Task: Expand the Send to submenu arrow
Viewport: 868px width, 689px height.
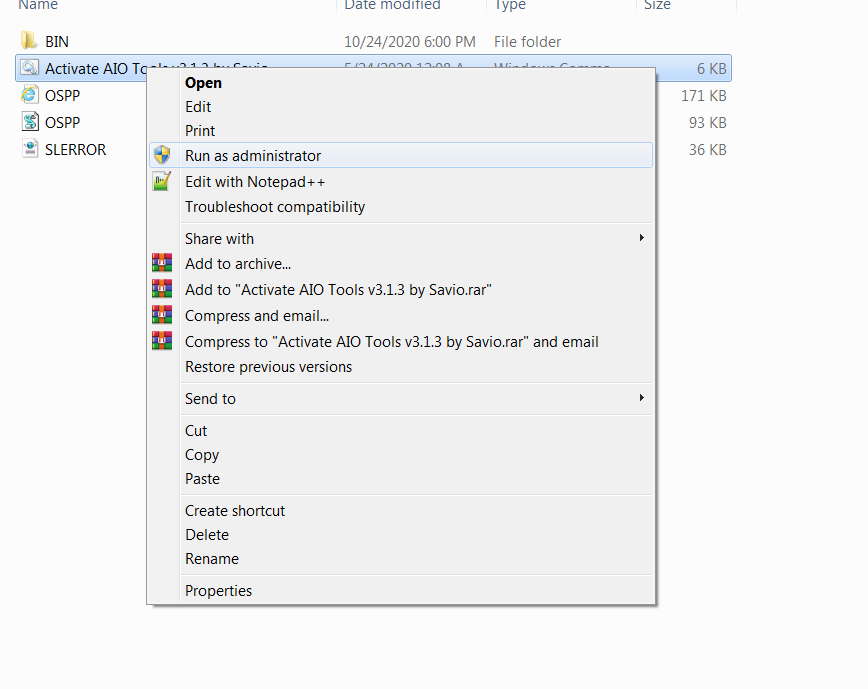Action: point(641,398)
